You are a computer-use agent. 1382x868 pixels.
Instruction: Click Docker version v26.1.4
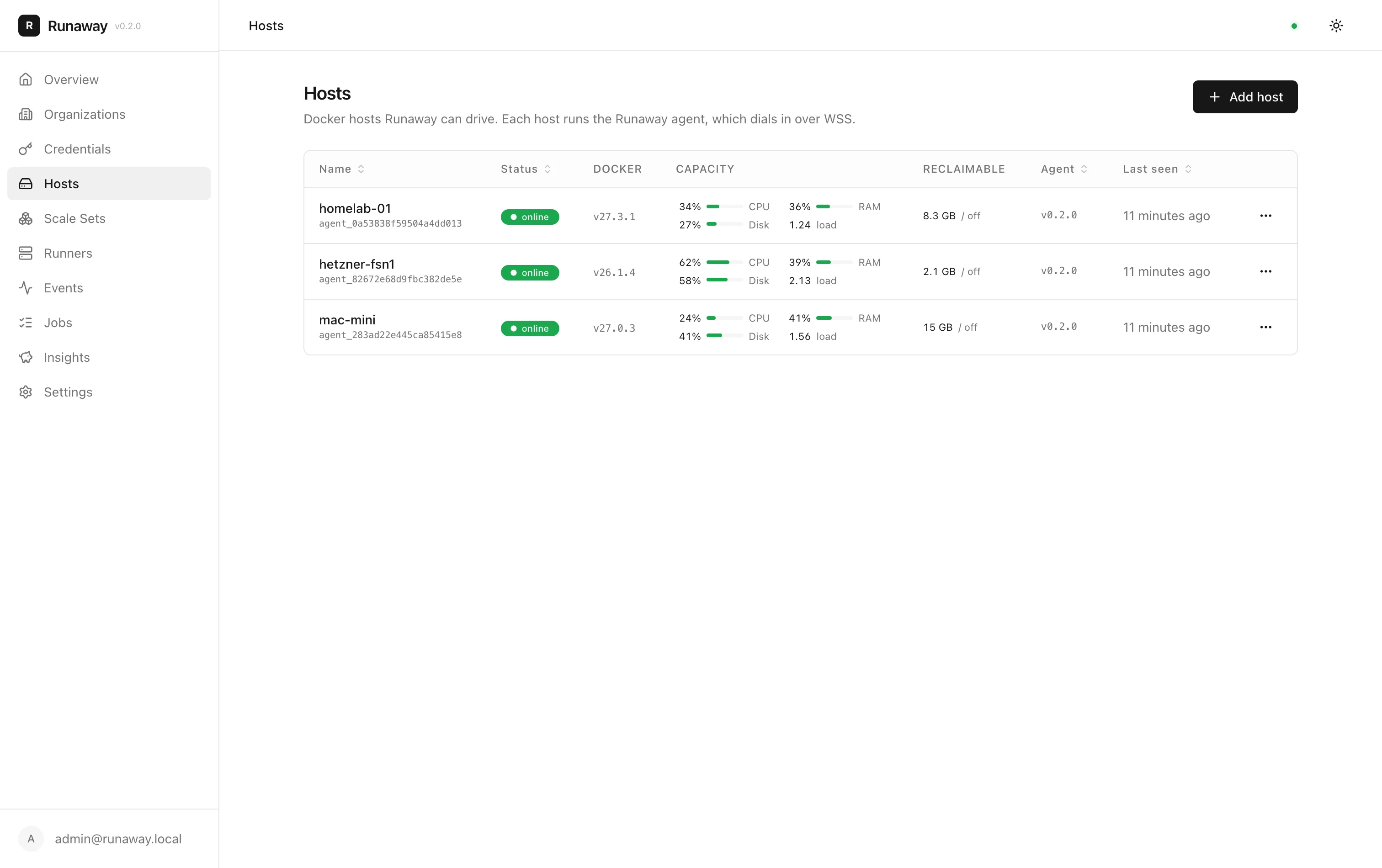click(x=614, y=272)
